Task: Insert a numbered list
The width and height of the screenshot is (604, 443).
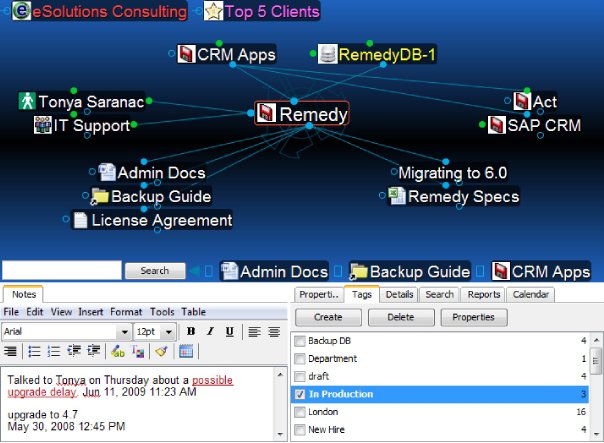Action: tap(54, 351)
